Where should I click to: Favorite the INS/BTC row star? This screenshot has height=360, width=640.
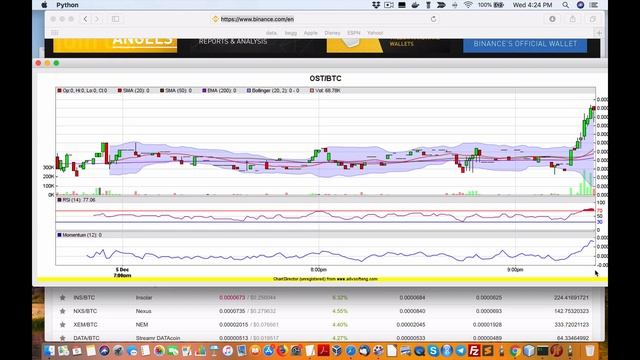(x=62, y=298)
